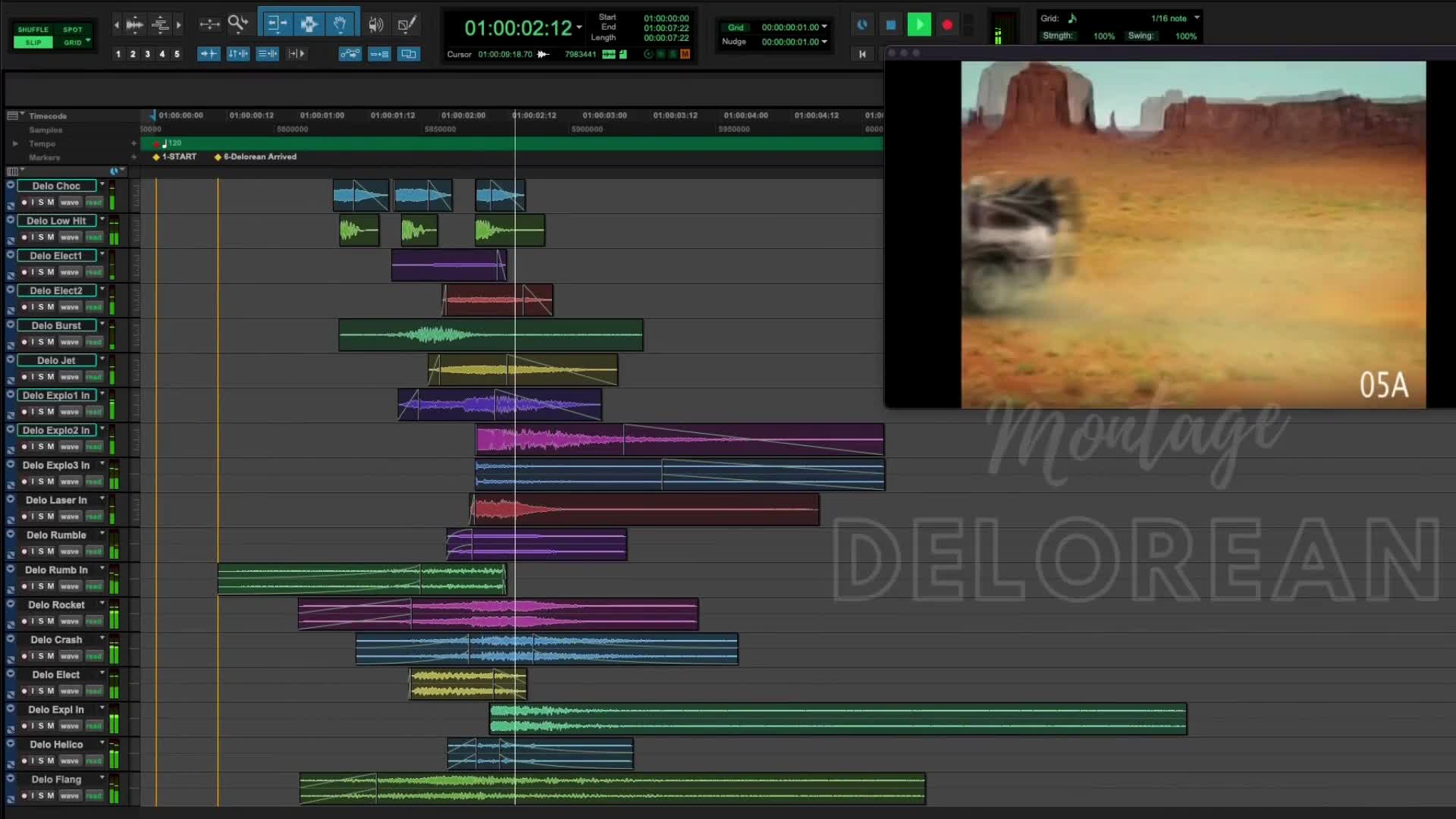Viewport: 1456px width, 819px height.
Task: Recall zoom preset 4
Action: coord(162,54)
